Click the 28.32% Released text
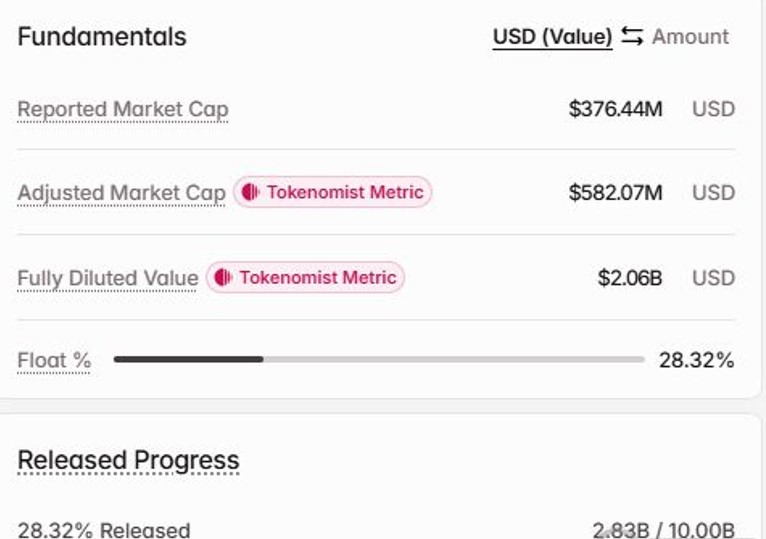 [x=104, y=530]
